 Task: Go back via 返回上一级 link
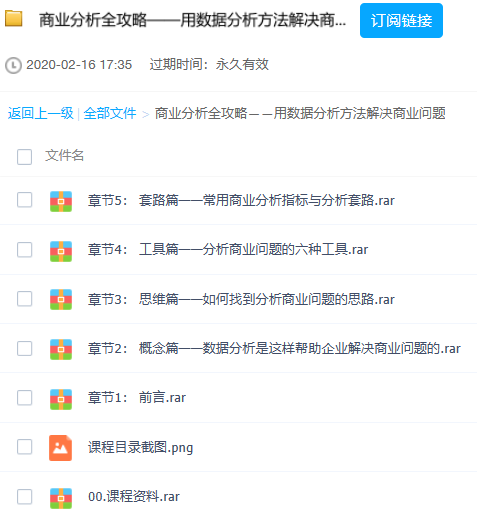[41, 113]
